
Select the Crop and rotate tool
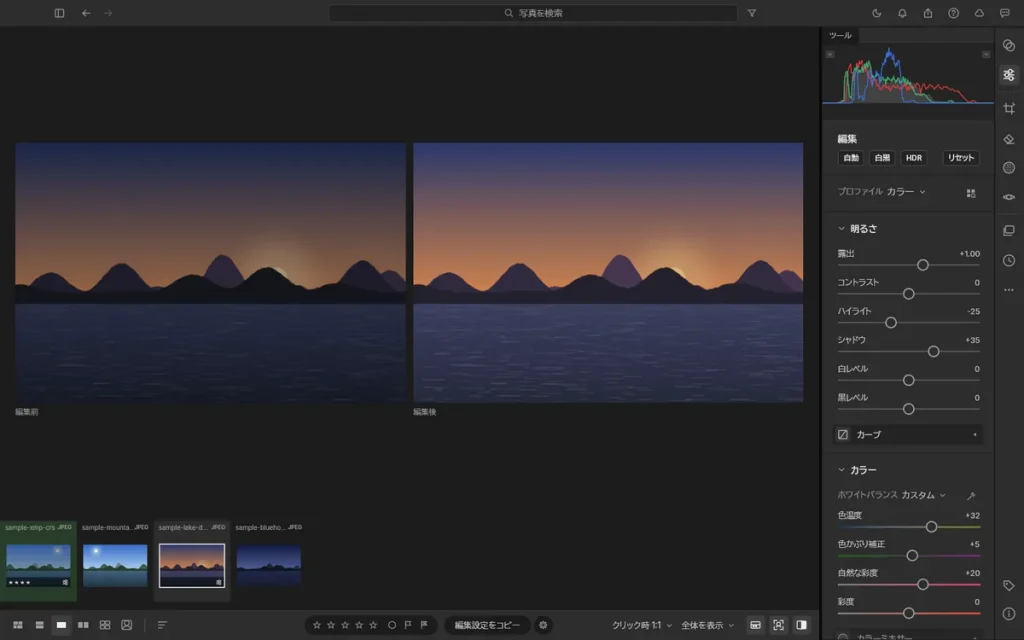(x=1008, y=108)
